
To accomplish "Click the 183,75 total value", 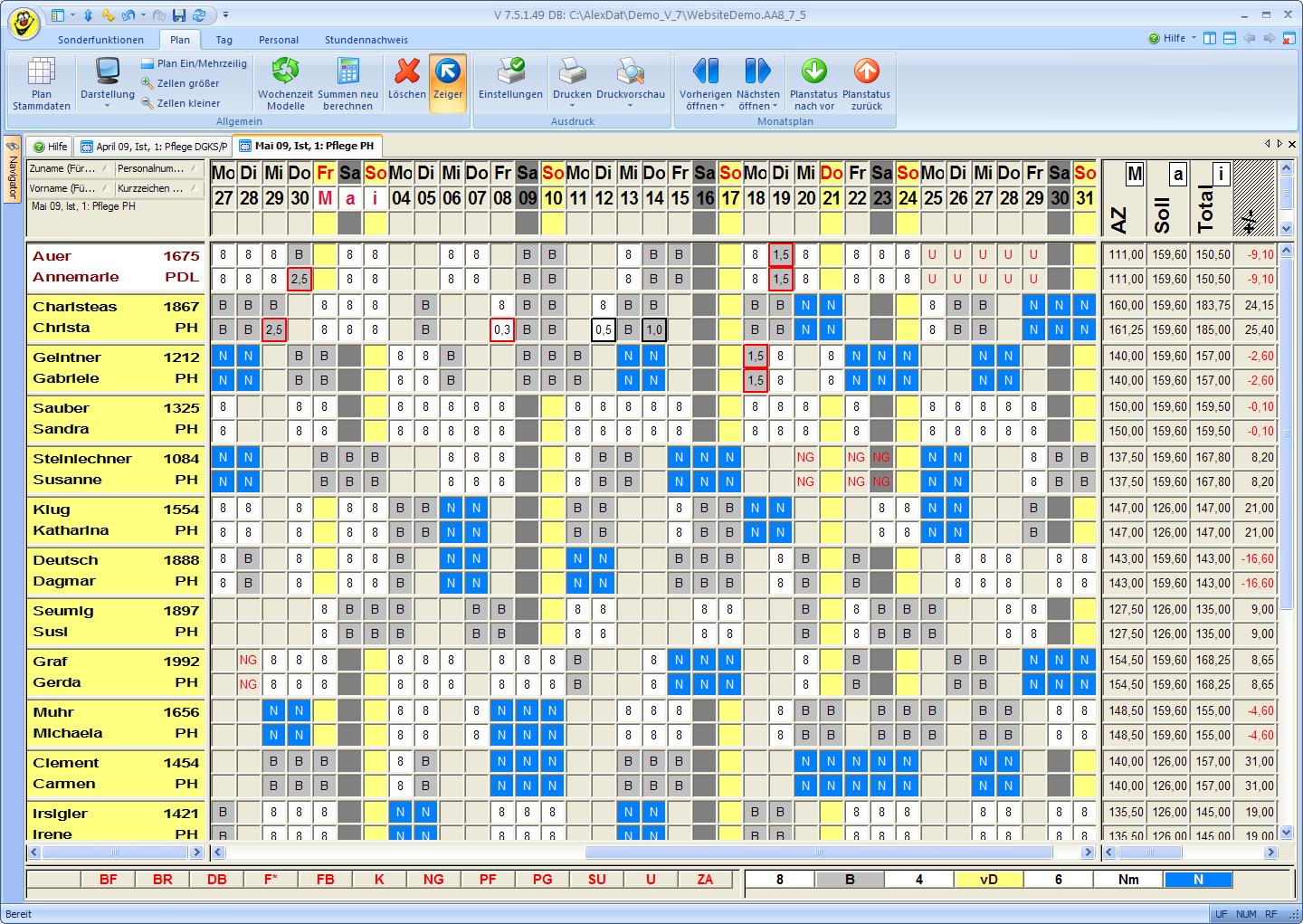I will (1211, 305).
